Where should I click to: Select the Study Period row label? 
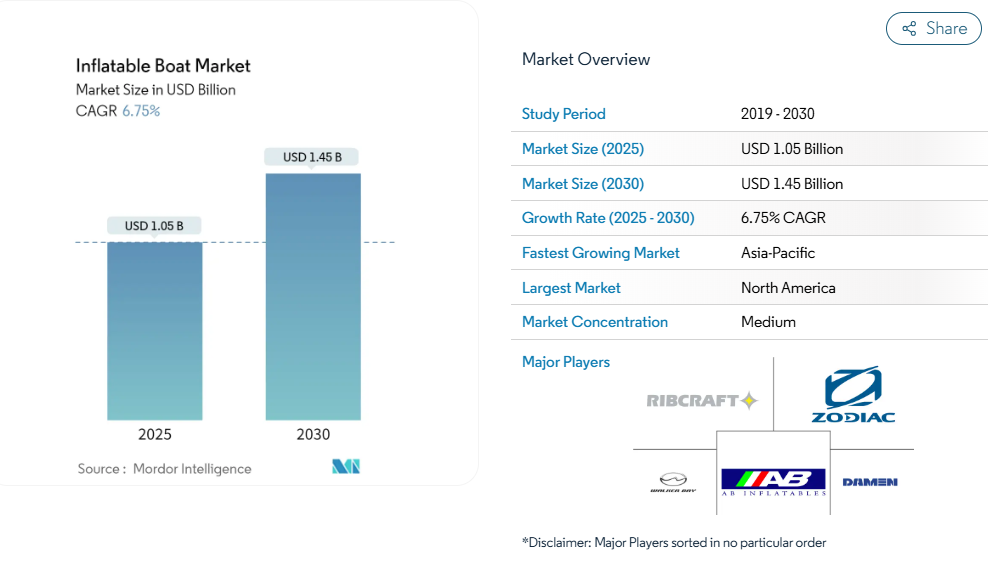(564, 114)
